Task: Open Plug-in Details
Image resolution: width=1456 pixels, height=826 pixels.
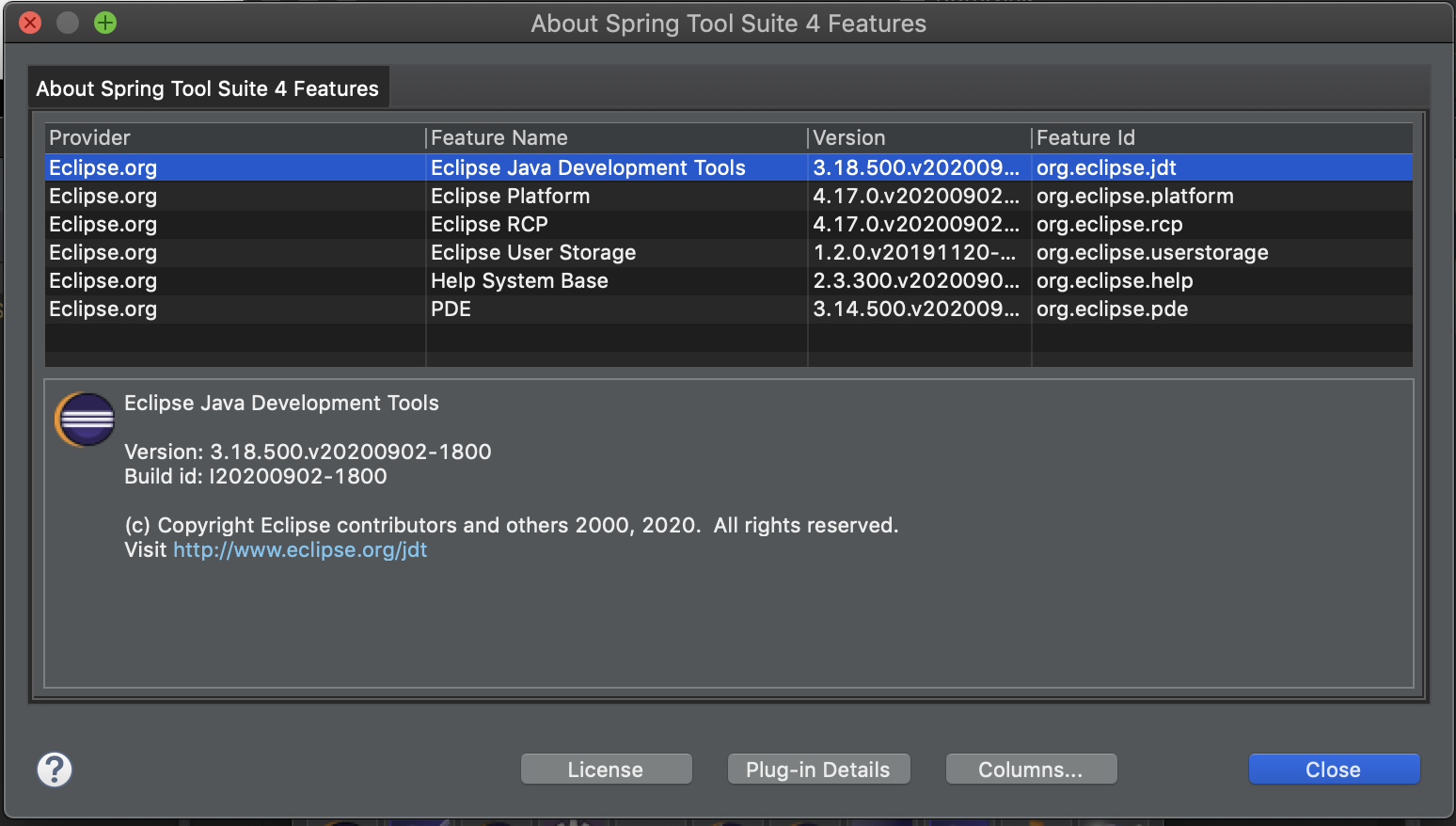Action: pos(817,770)
